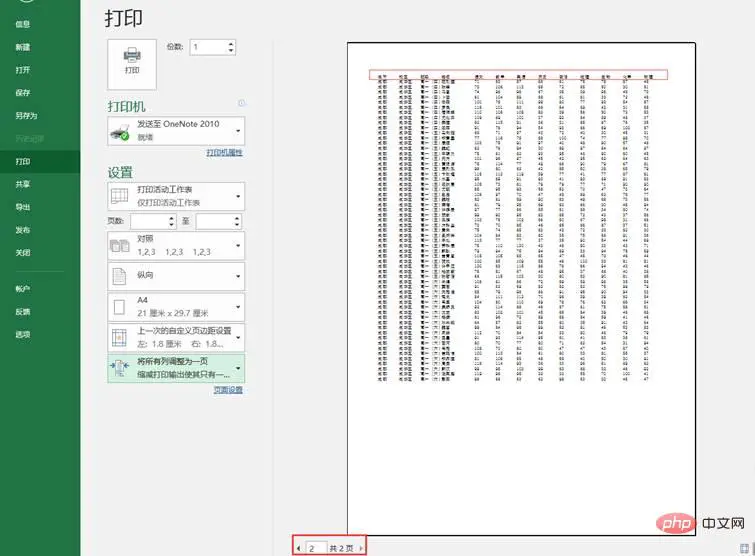
Task: Click the large Print button with printer icon
Action: pos(132,64)
